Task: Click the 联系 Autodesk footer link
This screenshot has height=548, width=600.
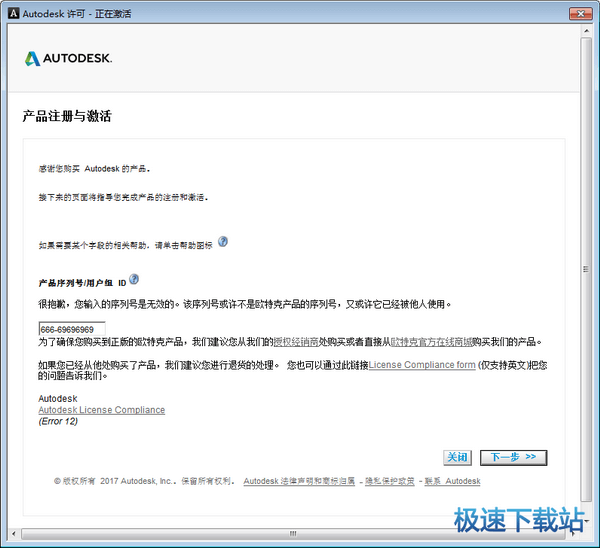Action: (452, 481)
